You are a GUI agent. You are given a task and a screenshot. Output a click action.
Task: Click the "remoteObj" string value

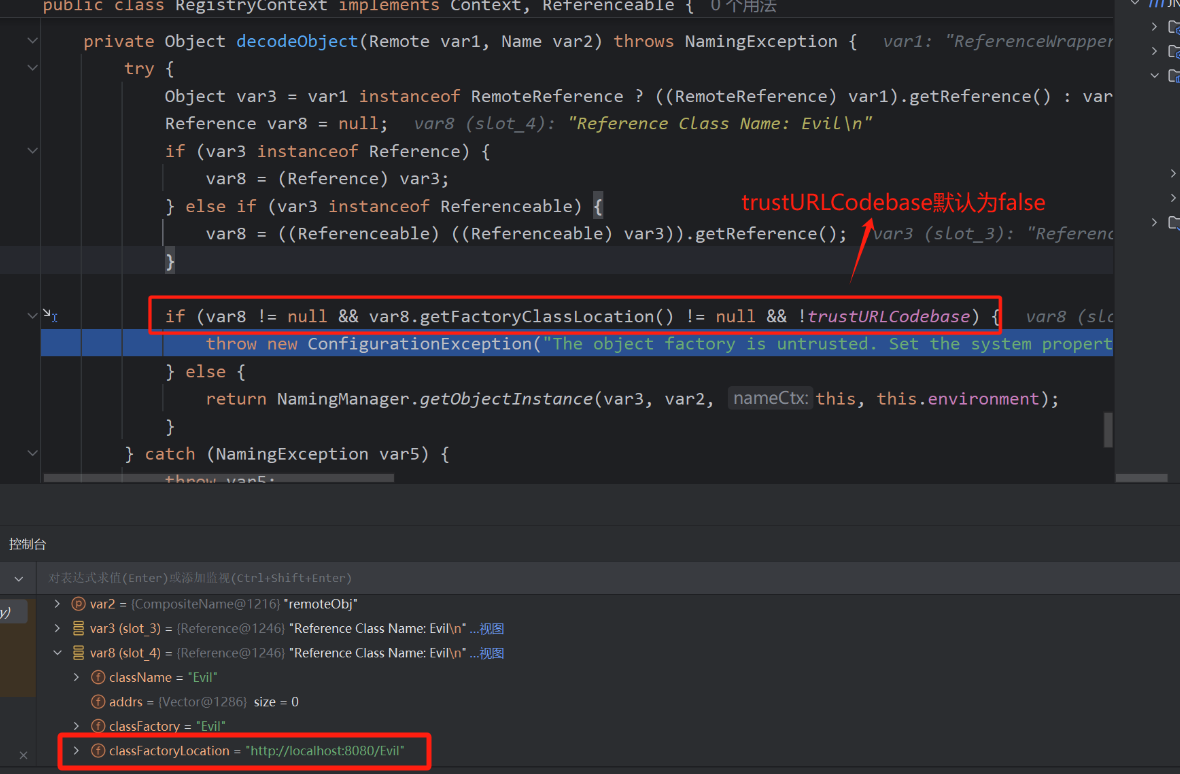[x=321, y=604]
